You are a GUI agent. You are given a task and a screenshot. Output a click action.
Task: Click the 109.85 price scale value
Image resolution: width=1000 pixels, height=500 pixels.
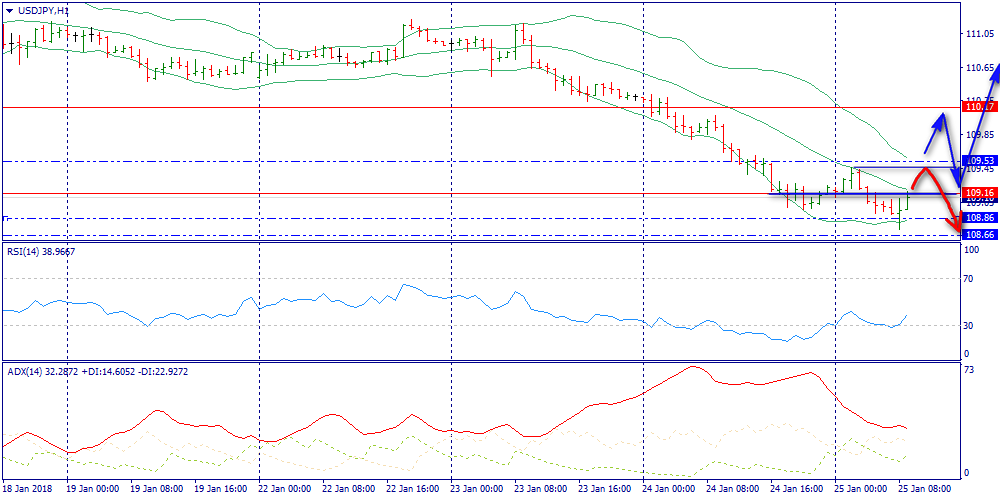coord(980,135)
